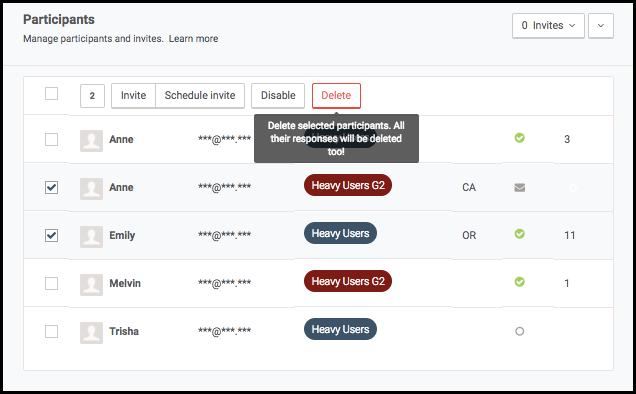Click Melvin's Heavy Users G2 tag
636x394 pixels.
[348, 281]
